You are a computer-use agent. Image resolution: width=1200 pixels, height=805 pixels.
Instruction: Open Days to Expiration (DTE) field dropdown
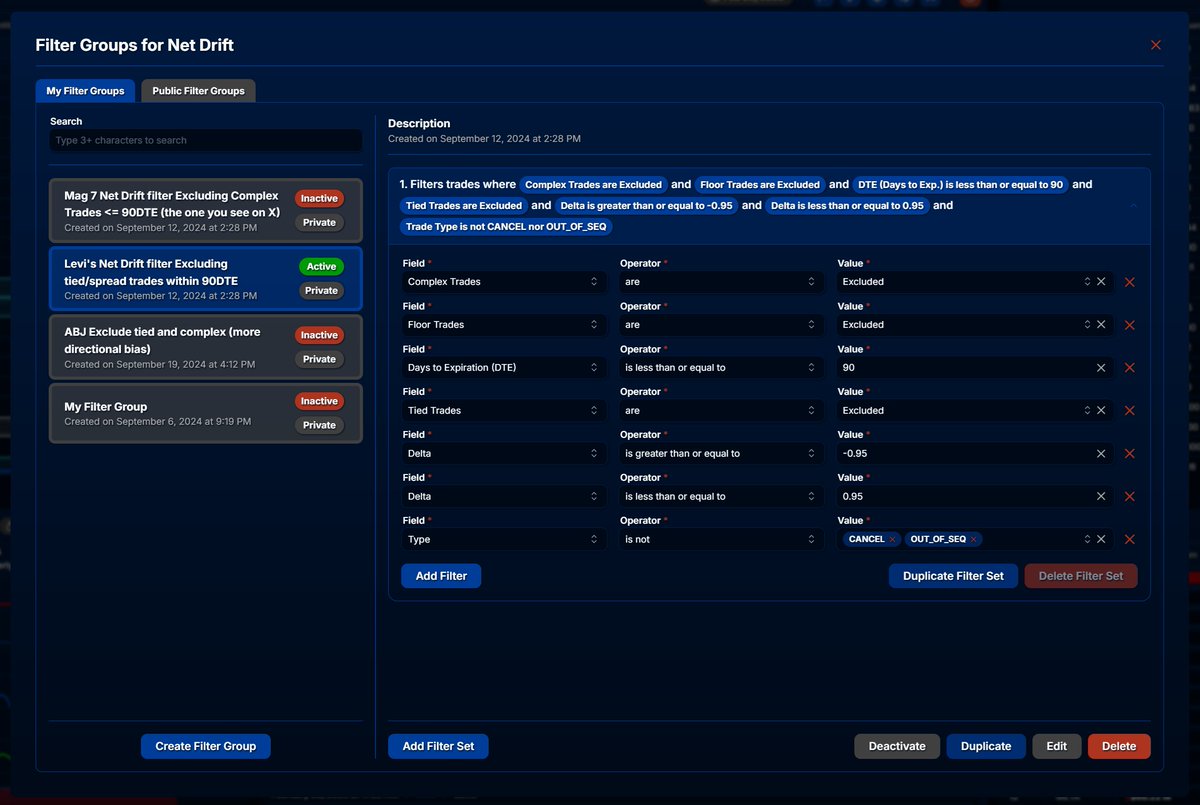tap(504, 368)
